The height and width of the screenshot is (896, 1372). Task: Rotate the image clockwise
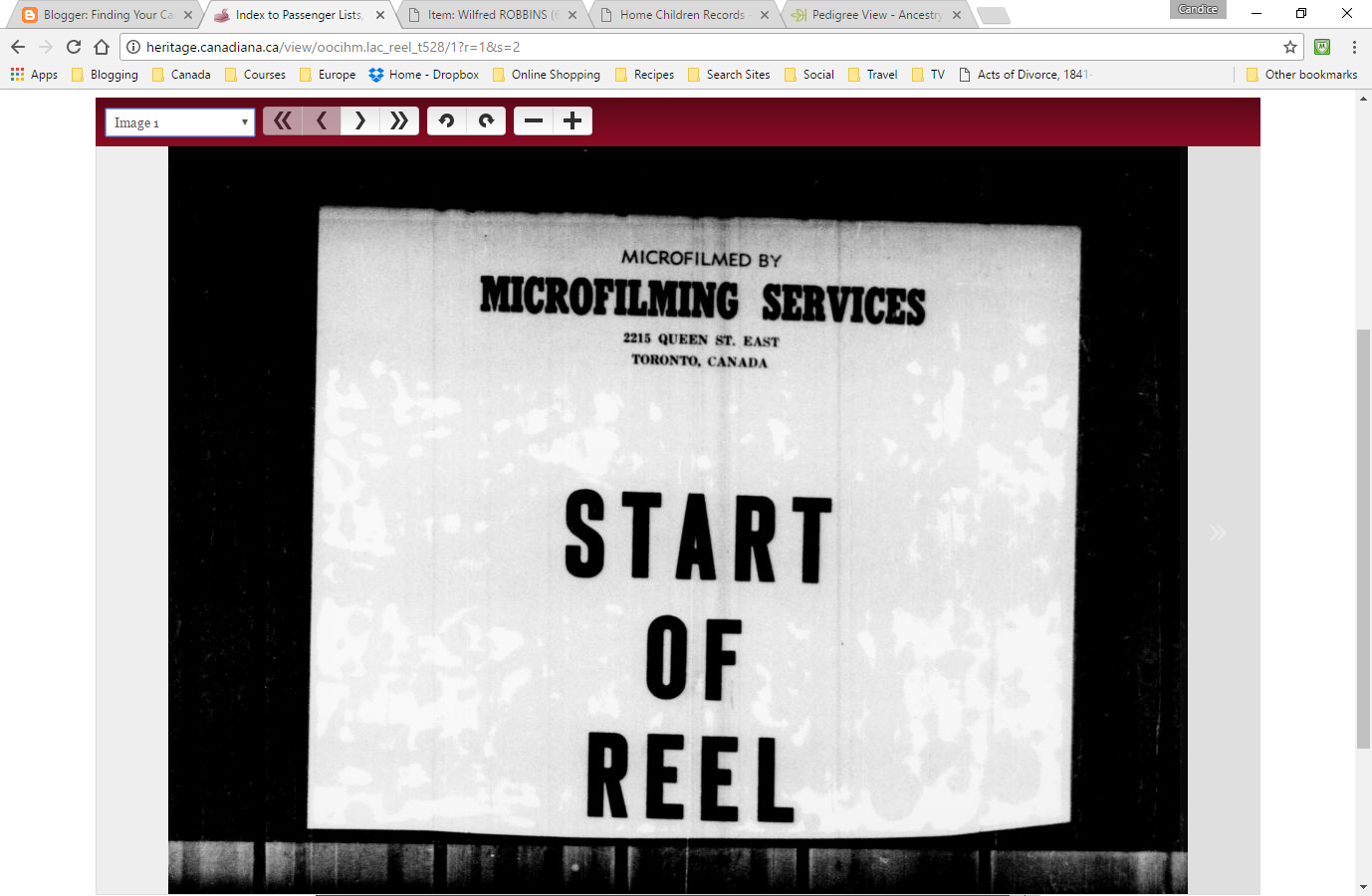pyautogui.click(x=486, y=121)
